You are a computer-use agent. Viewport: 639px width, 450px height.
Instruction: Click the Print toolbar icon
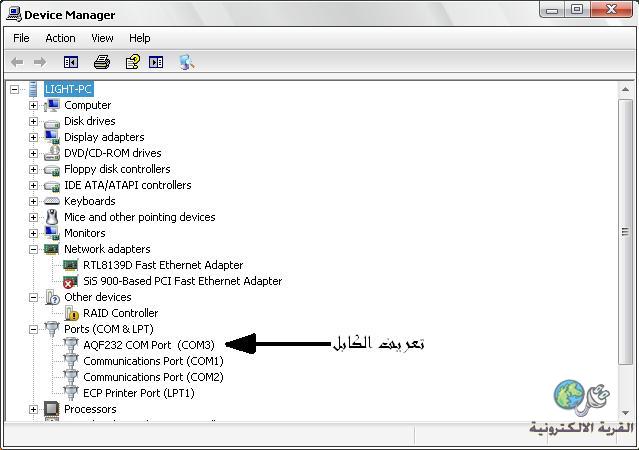coord(101,62)
